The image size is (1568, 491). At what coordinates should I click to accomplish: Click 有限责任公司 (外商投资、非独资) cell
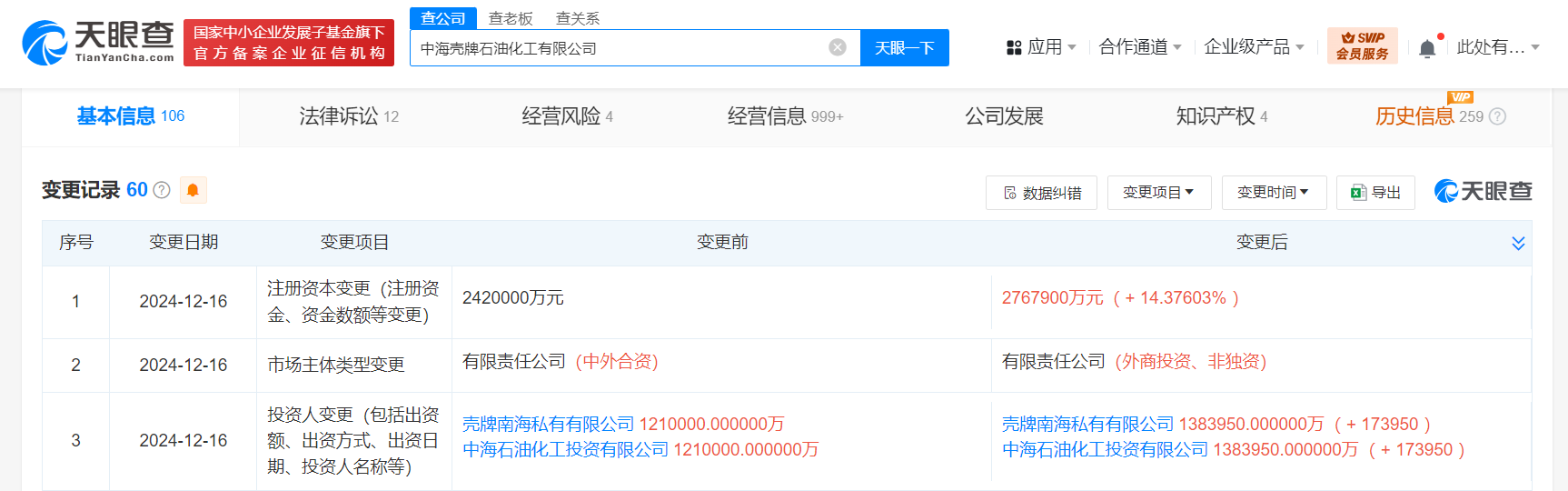(x=1135, y=362)
